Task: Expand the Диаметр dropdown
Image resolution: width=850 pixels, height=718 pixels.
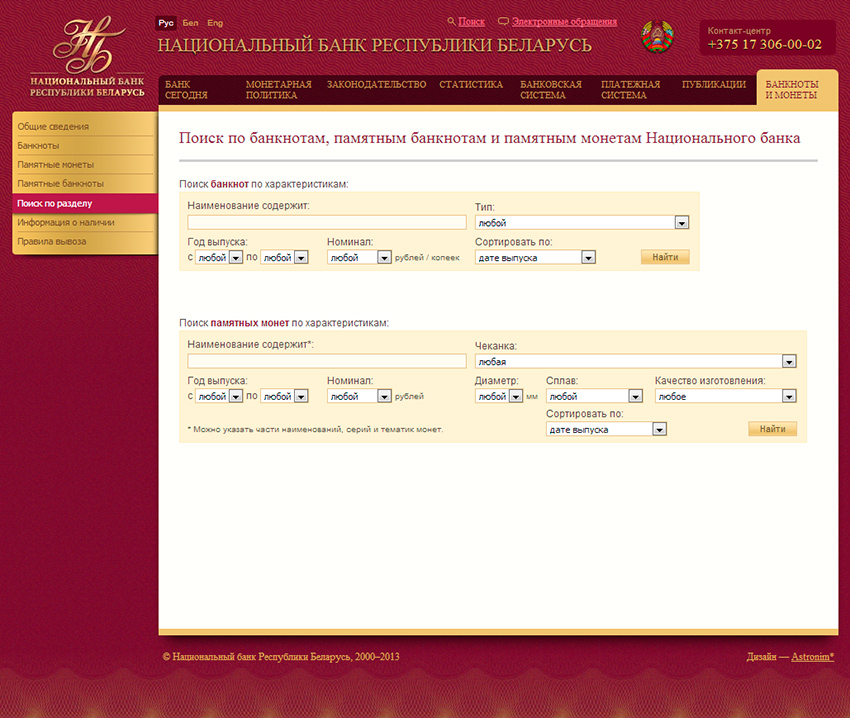Action: pyautogui.click(x=499, y=396)
